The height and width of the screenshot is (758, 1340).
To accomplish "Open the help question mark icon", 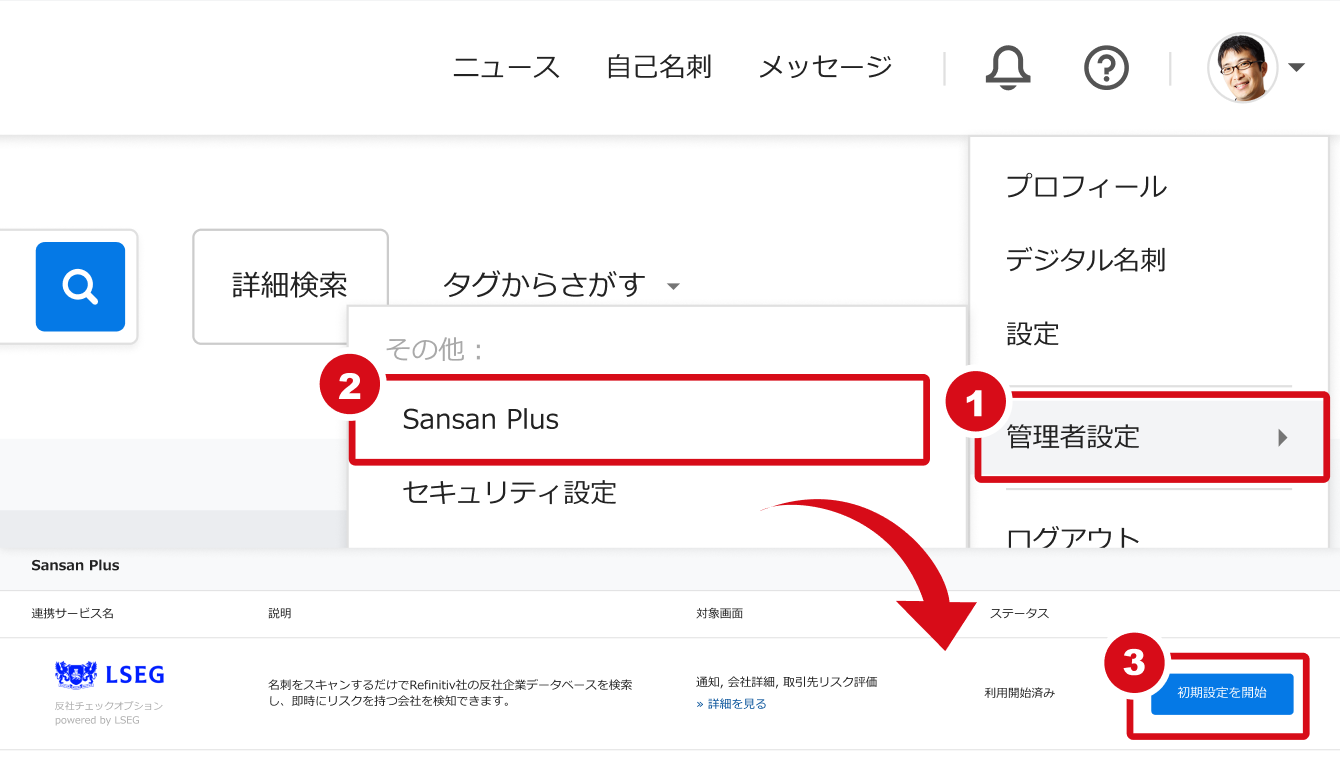I will point(1105,67).
